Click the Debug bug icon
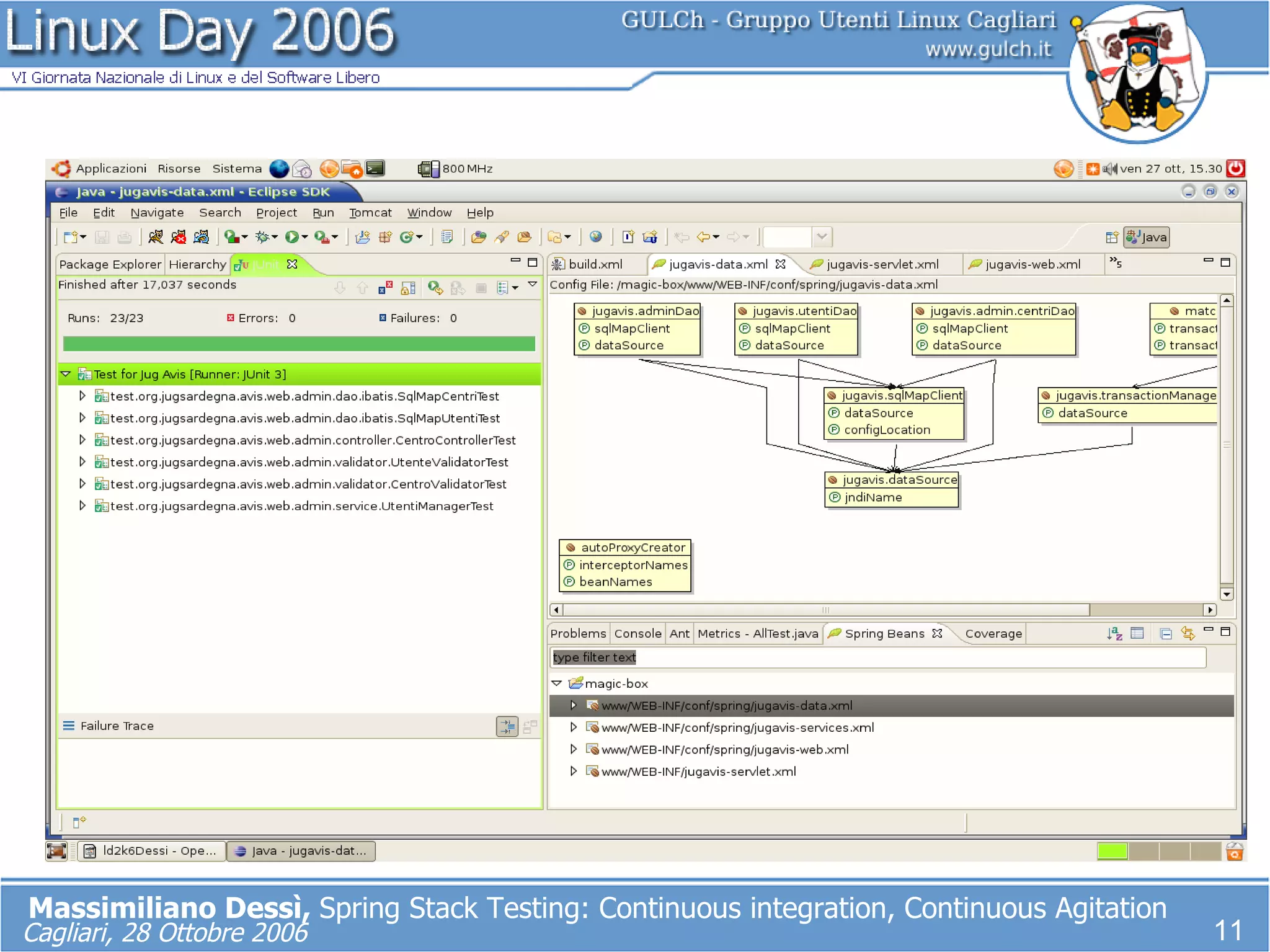 pos(262,237)
